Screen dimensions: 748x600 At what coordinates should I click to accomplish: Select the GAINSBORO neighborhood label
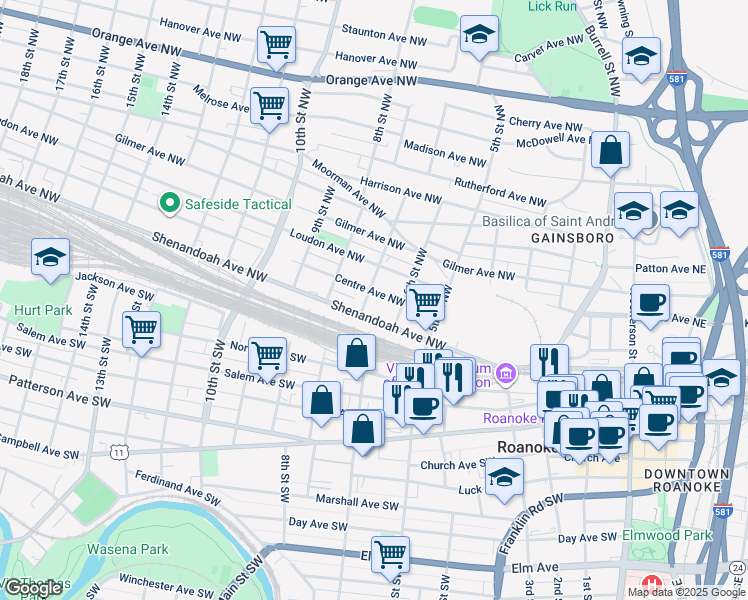(x=572, y=238)
